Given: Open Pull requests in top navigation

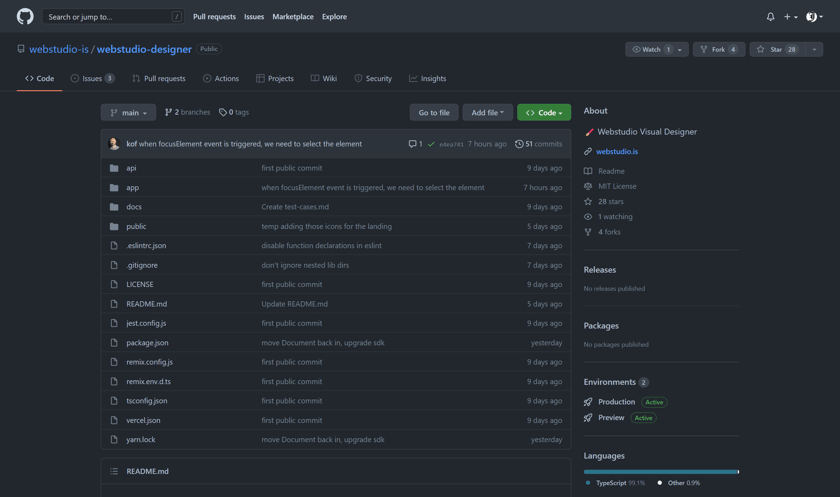Looking at the screenshot, I should point(214,17).
